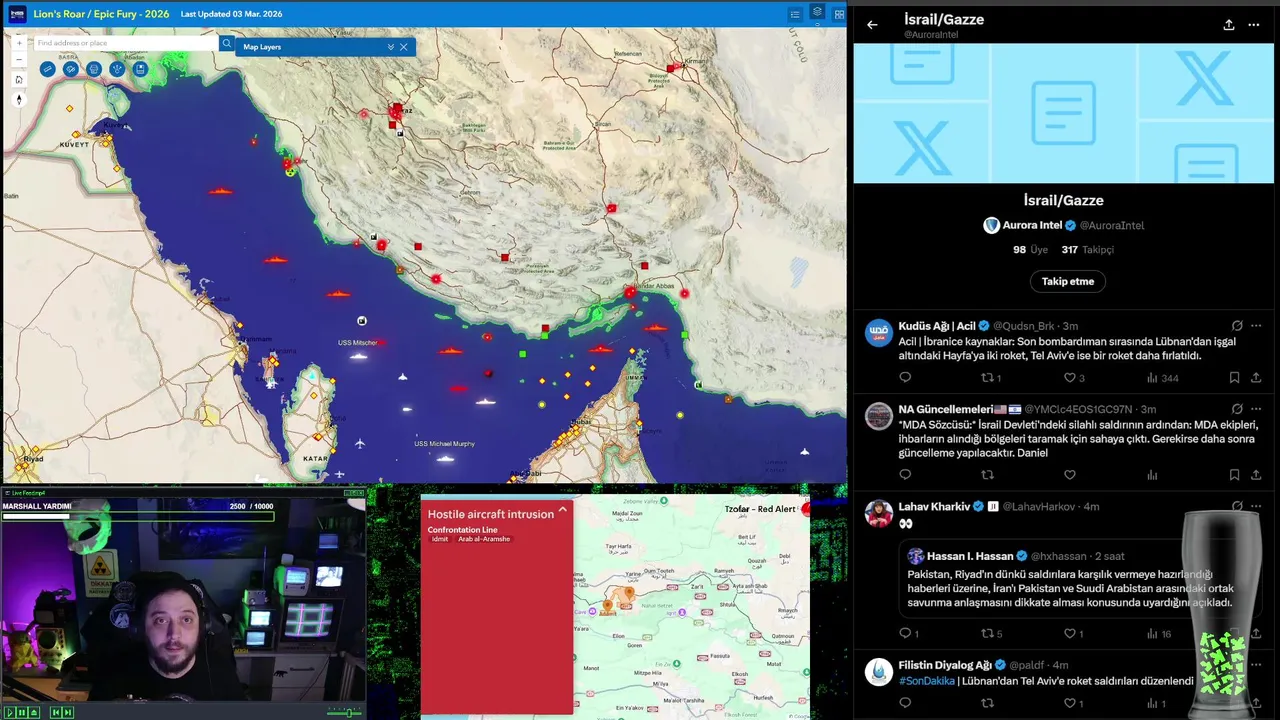The width and height of the screenshot is (1280, 720).
Task: Select the Idmit location tag in alert
Action: pos(440,539)
